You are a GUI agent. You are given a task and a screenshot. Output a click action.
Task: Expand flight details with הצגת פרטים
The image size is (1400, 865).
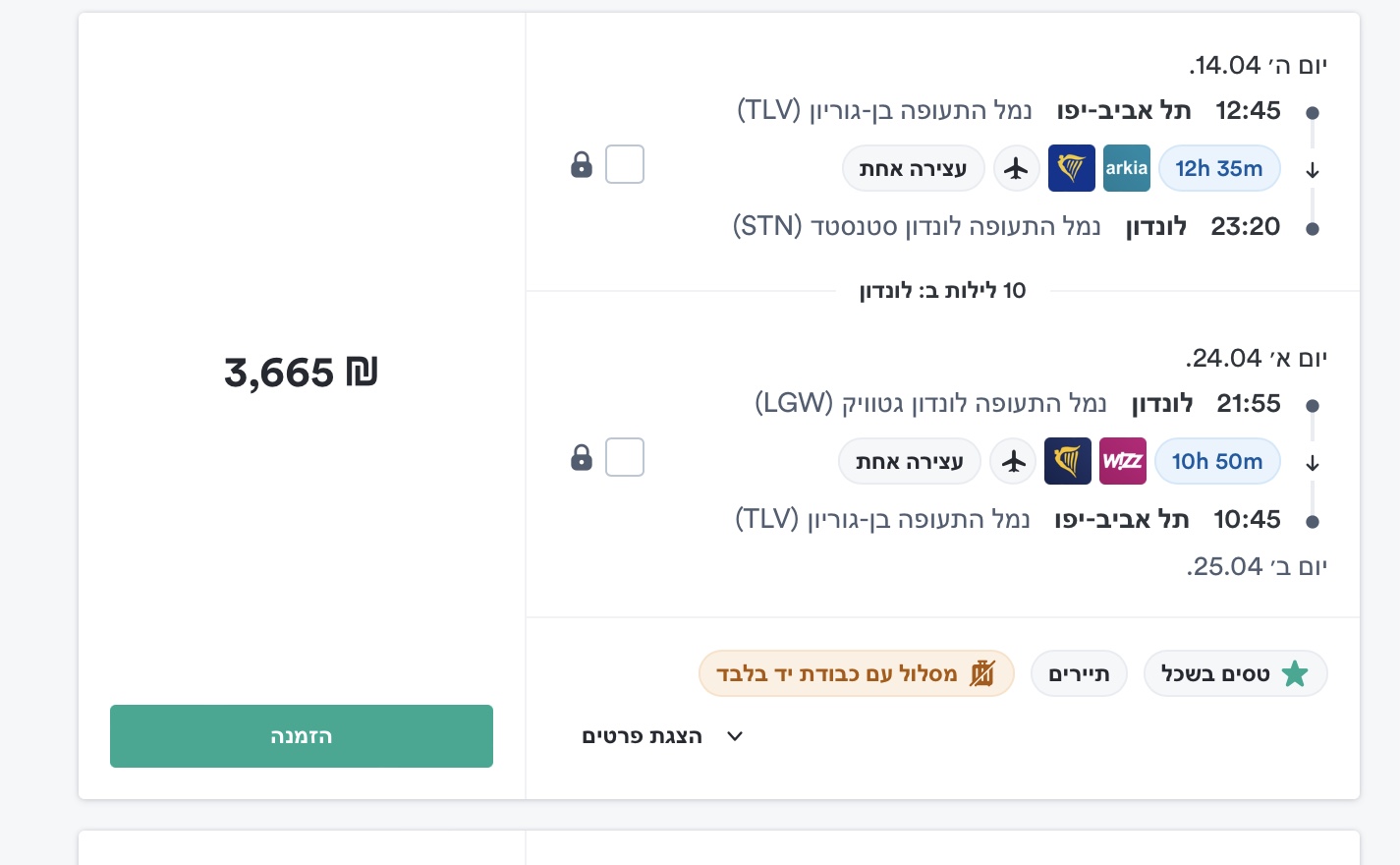pos(643,736)
